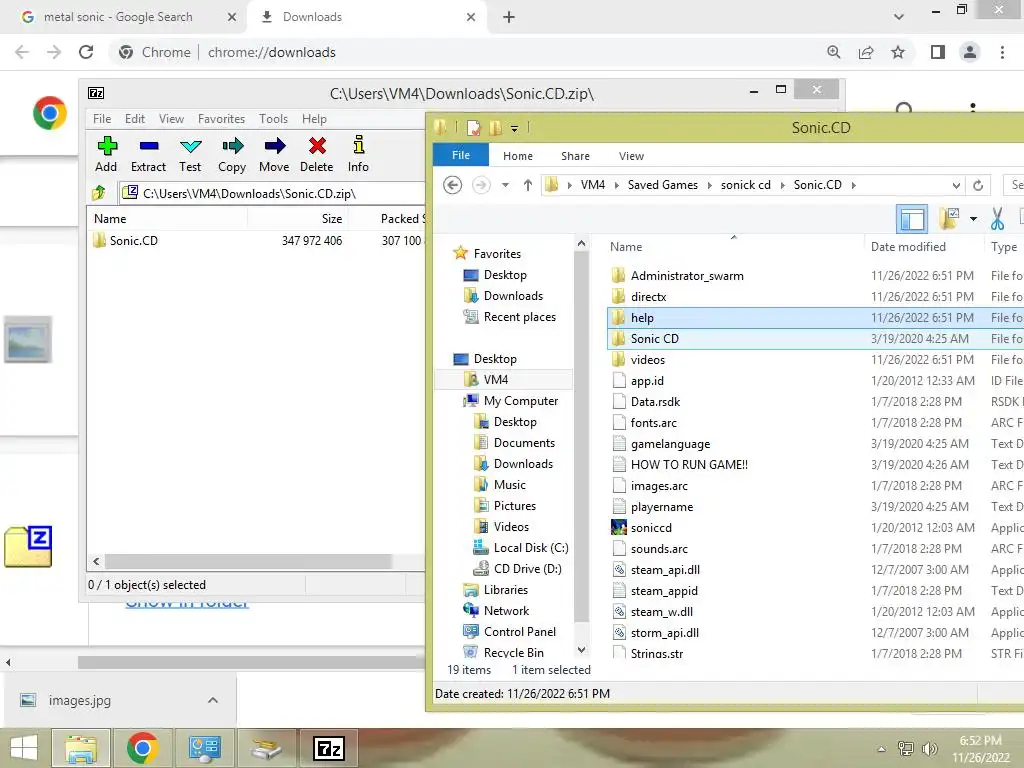1024x768 pixels.
Task: Select Downloads under Favorites in navigation pane
Action: click(513, 296)
